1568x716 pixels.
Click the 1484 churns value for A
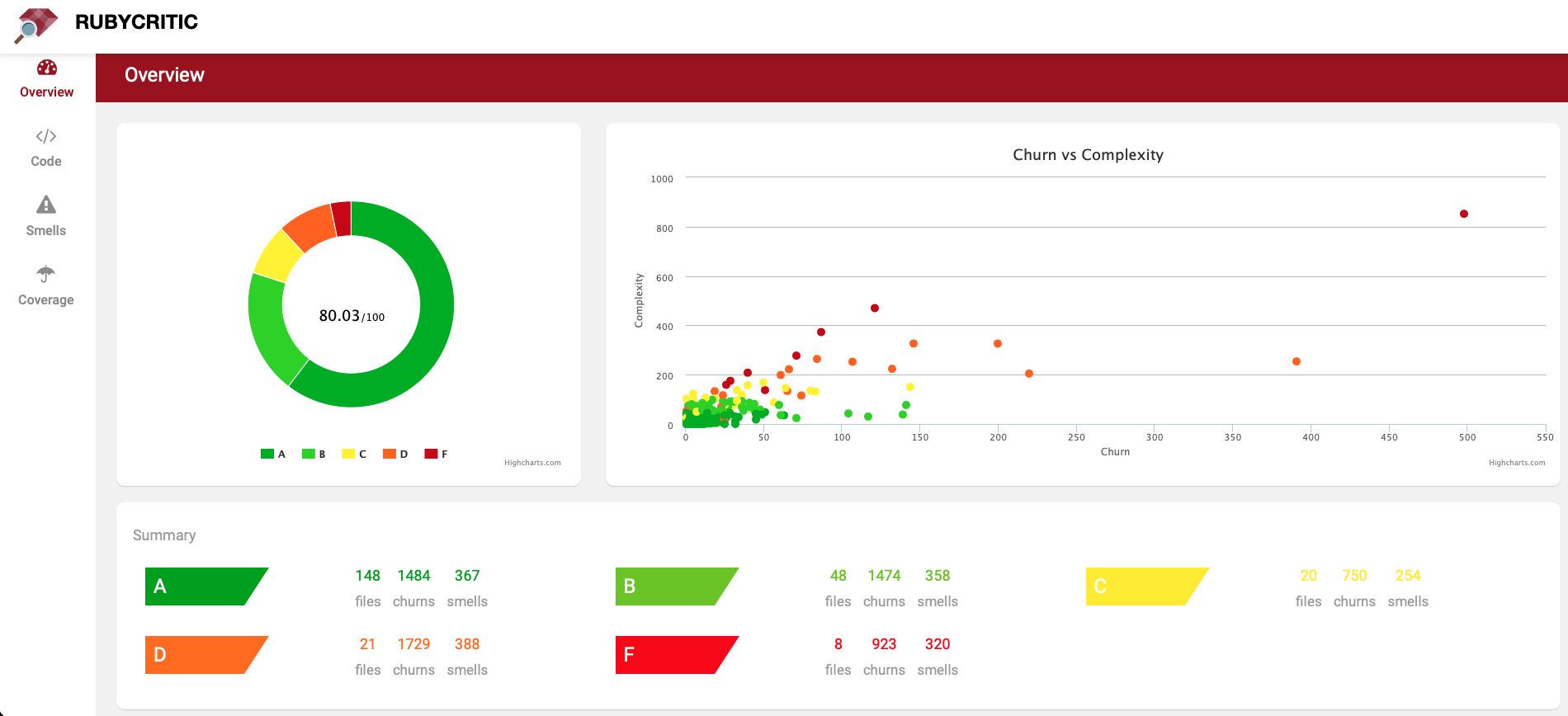click(x=414, y=576)
